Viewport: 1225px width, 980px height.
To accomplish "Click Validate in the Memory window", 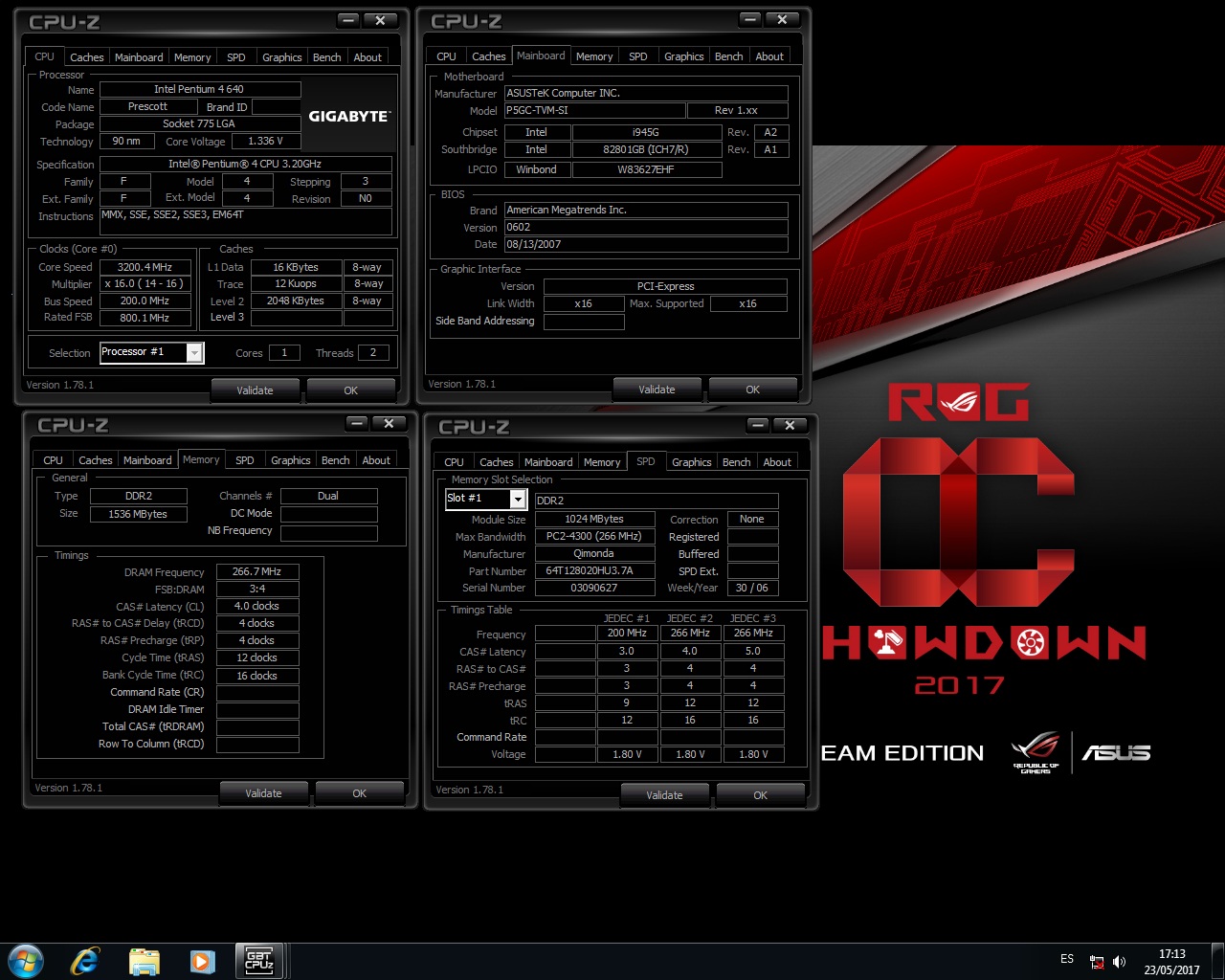I will click(263, 793).
